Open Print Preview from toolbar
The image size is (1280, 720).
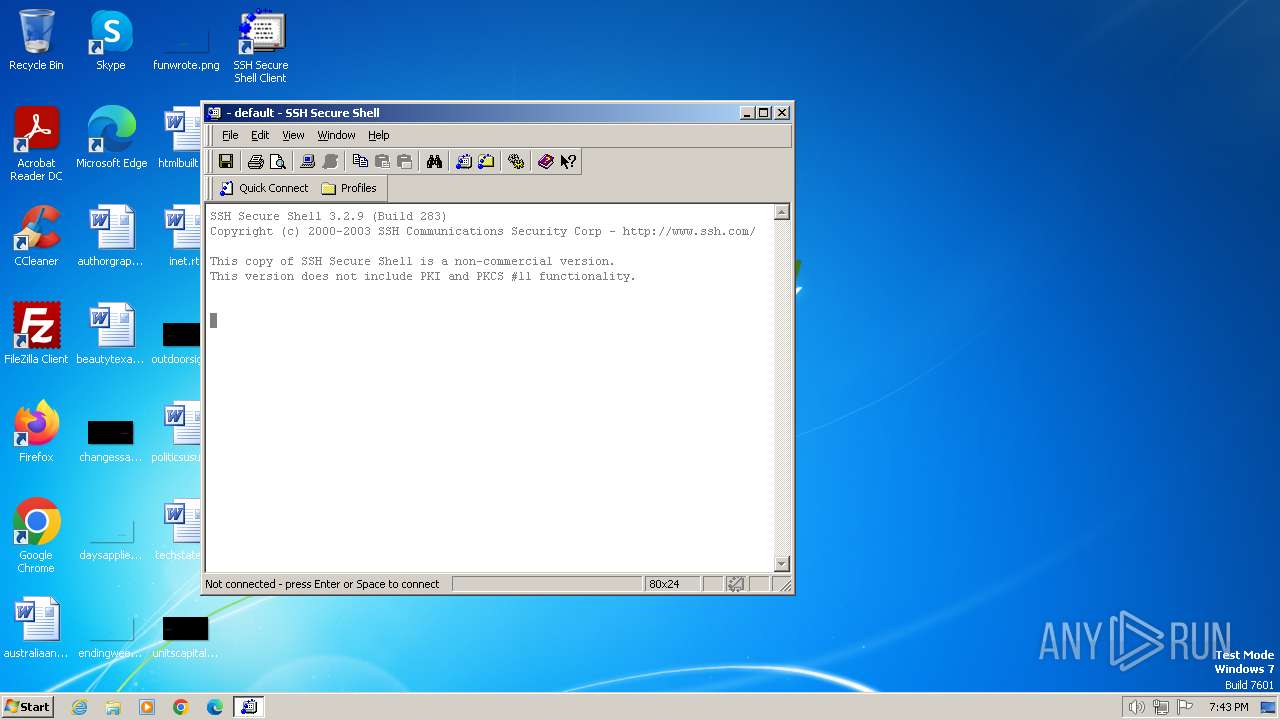[x=278, y=161]
